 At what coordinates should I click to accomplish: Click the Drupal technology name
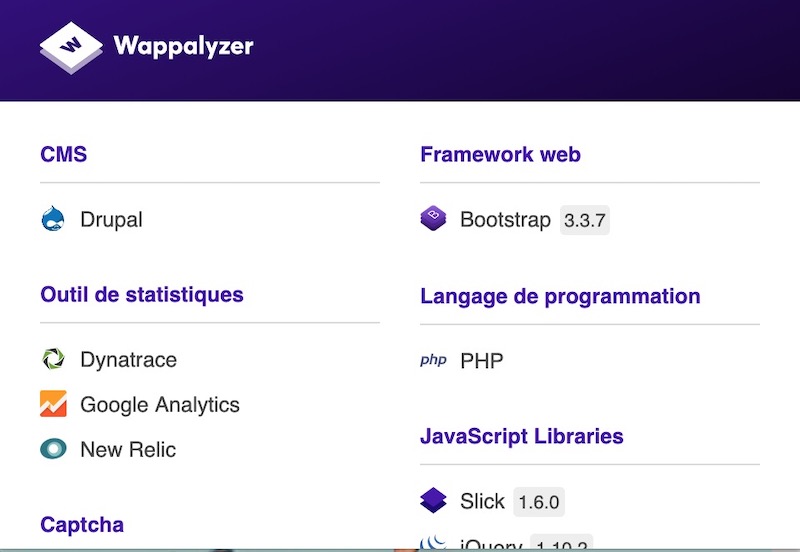coord(111,219)
